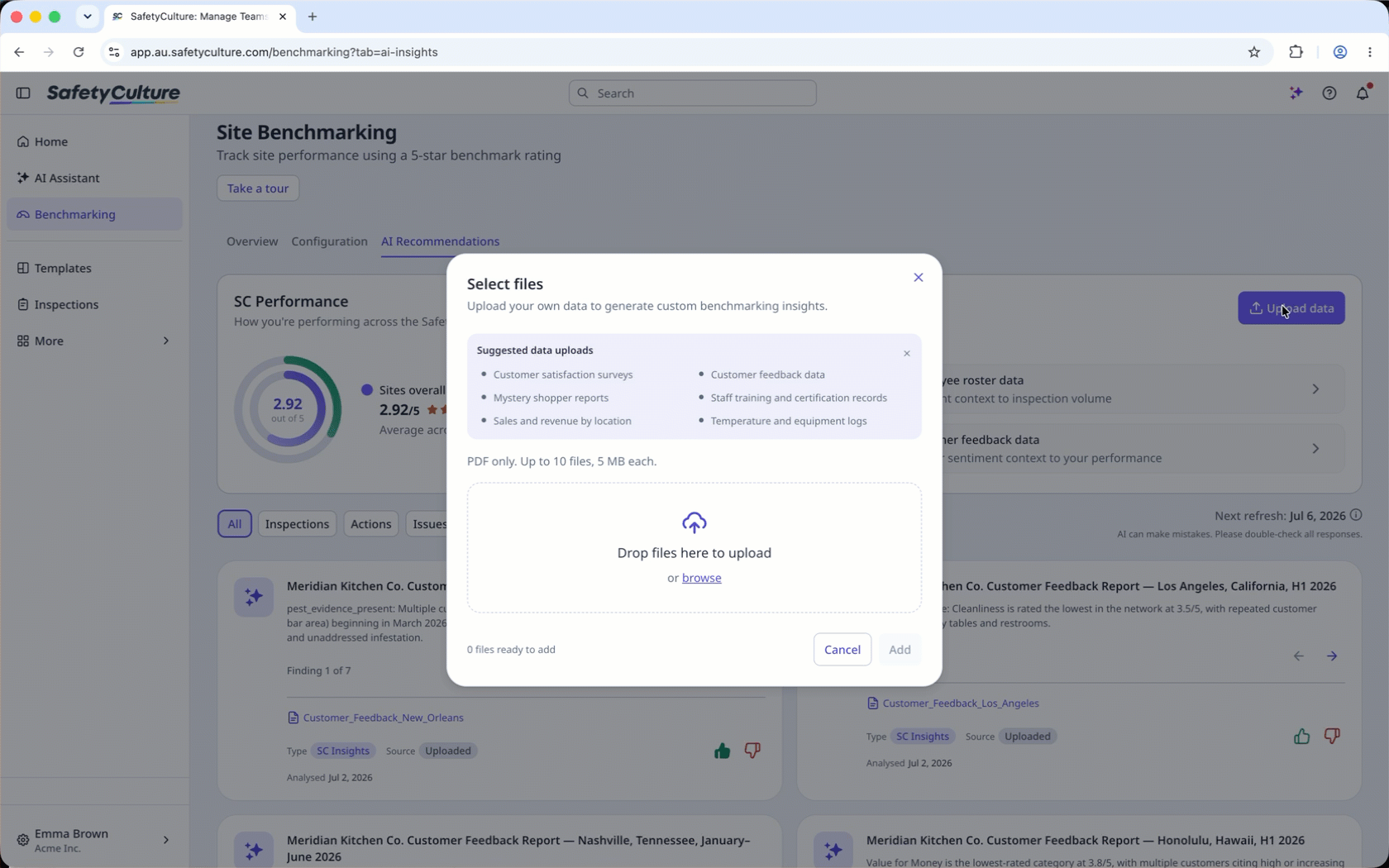The height and width of the screenshot is (868, 1389).
Task: Click the cloud upload icon in drop zone
Action: 694,522
